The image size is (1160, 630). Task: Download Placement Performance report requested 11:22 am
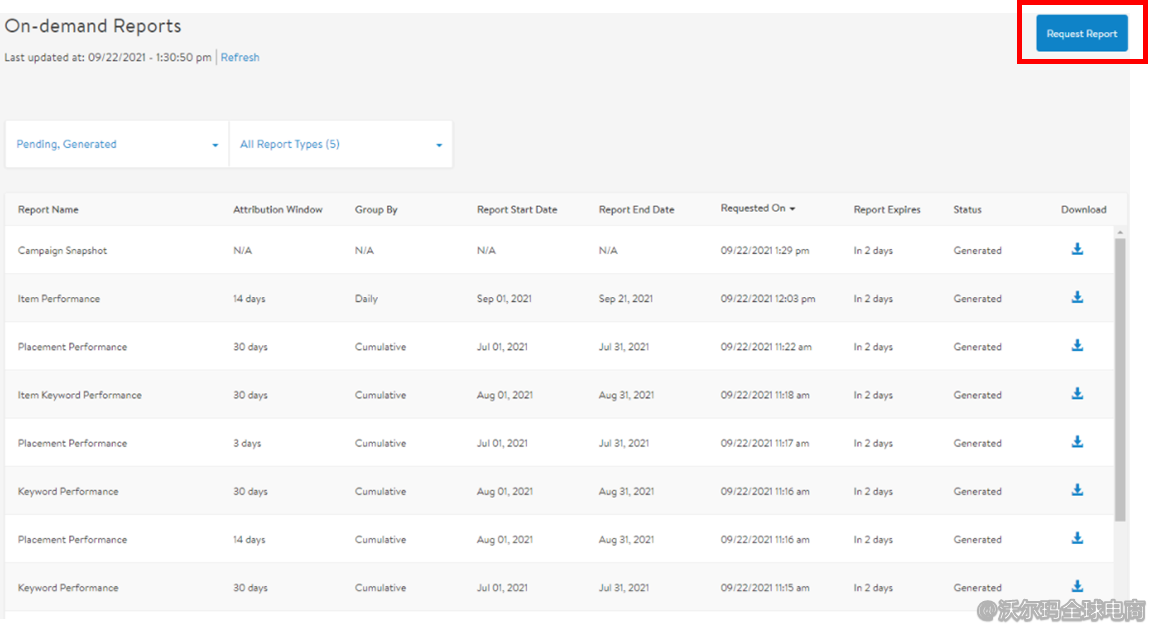pyautogui.click(x=1077, y=345)
